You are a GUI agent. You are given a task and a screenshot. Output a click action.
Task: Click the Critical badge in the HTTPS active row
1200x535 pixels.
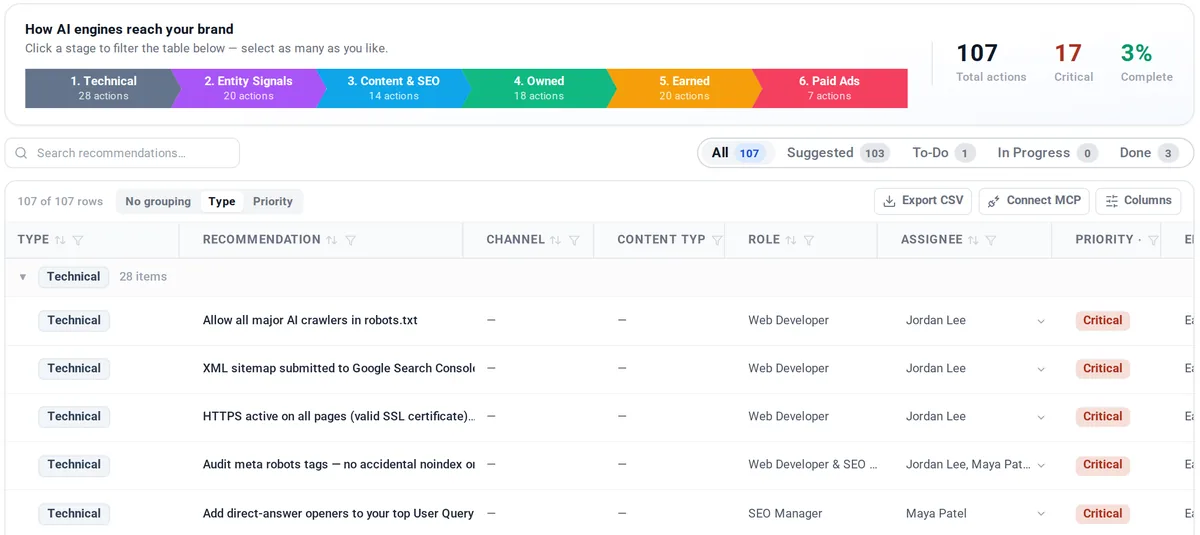tap(1102, 417)
